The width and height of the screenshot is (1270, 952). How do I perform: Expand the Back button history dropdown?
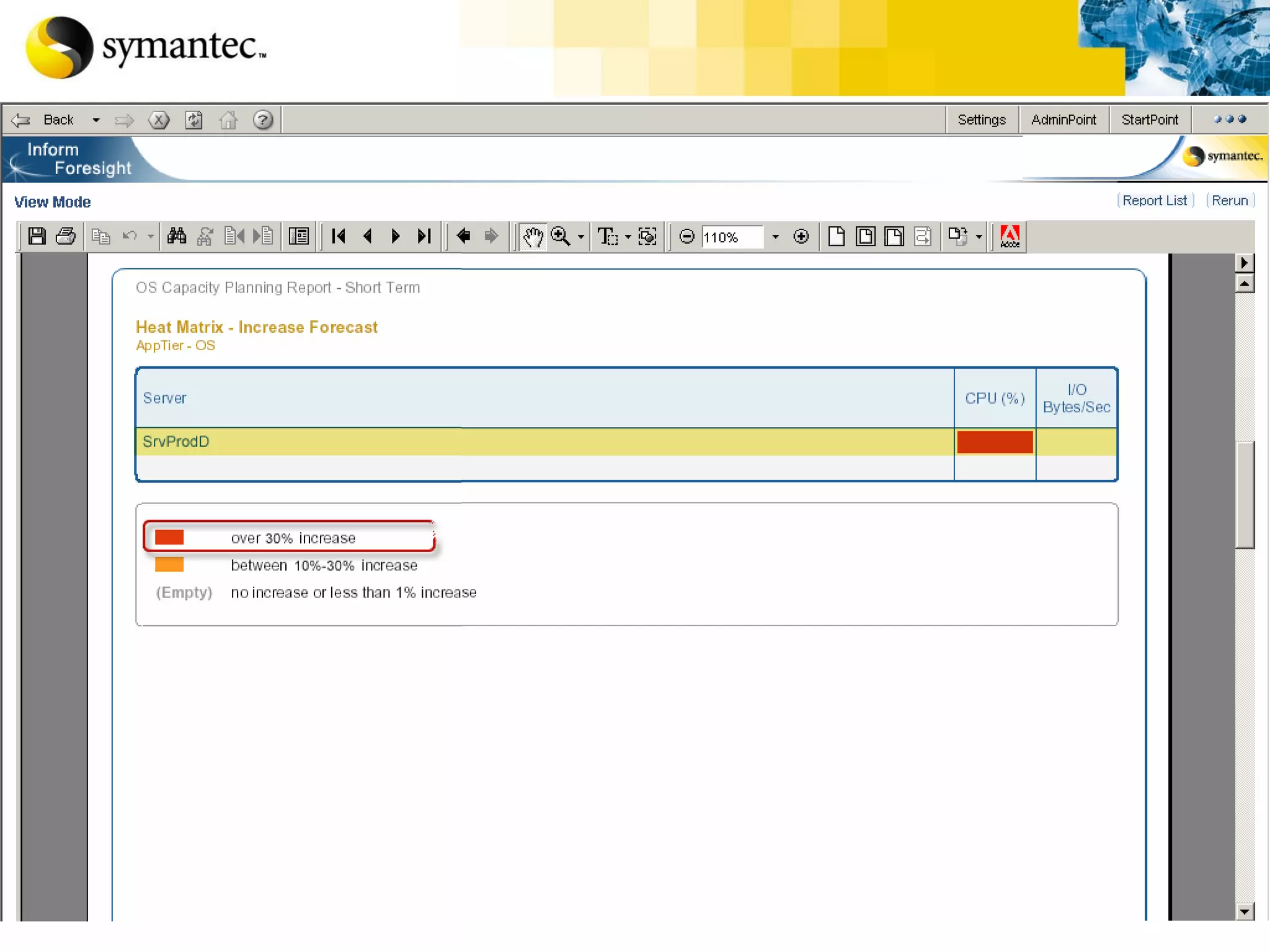(x=96, y=120)
